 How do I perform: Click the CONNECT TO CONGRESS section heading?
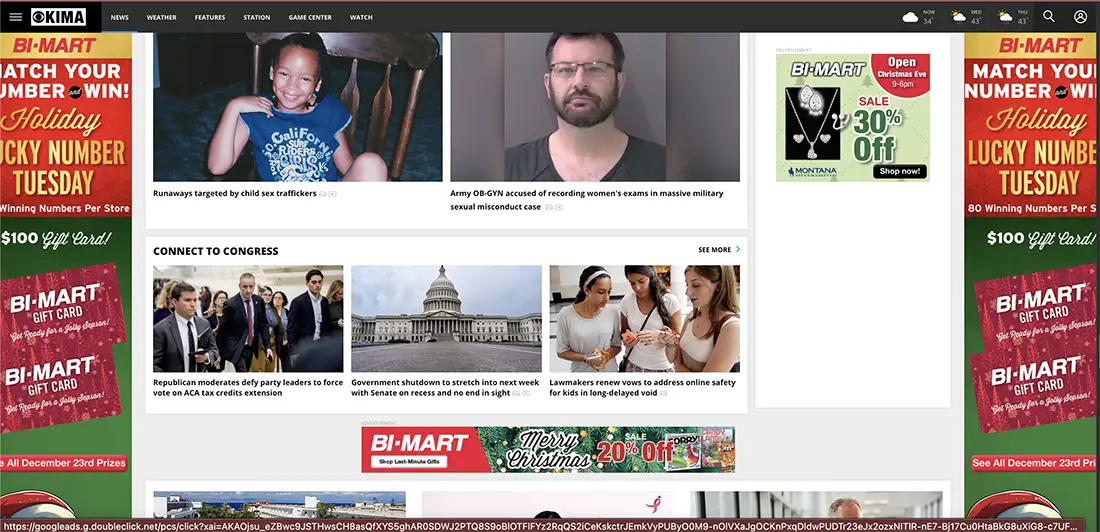pyautogui.click(x=215, y=251)
